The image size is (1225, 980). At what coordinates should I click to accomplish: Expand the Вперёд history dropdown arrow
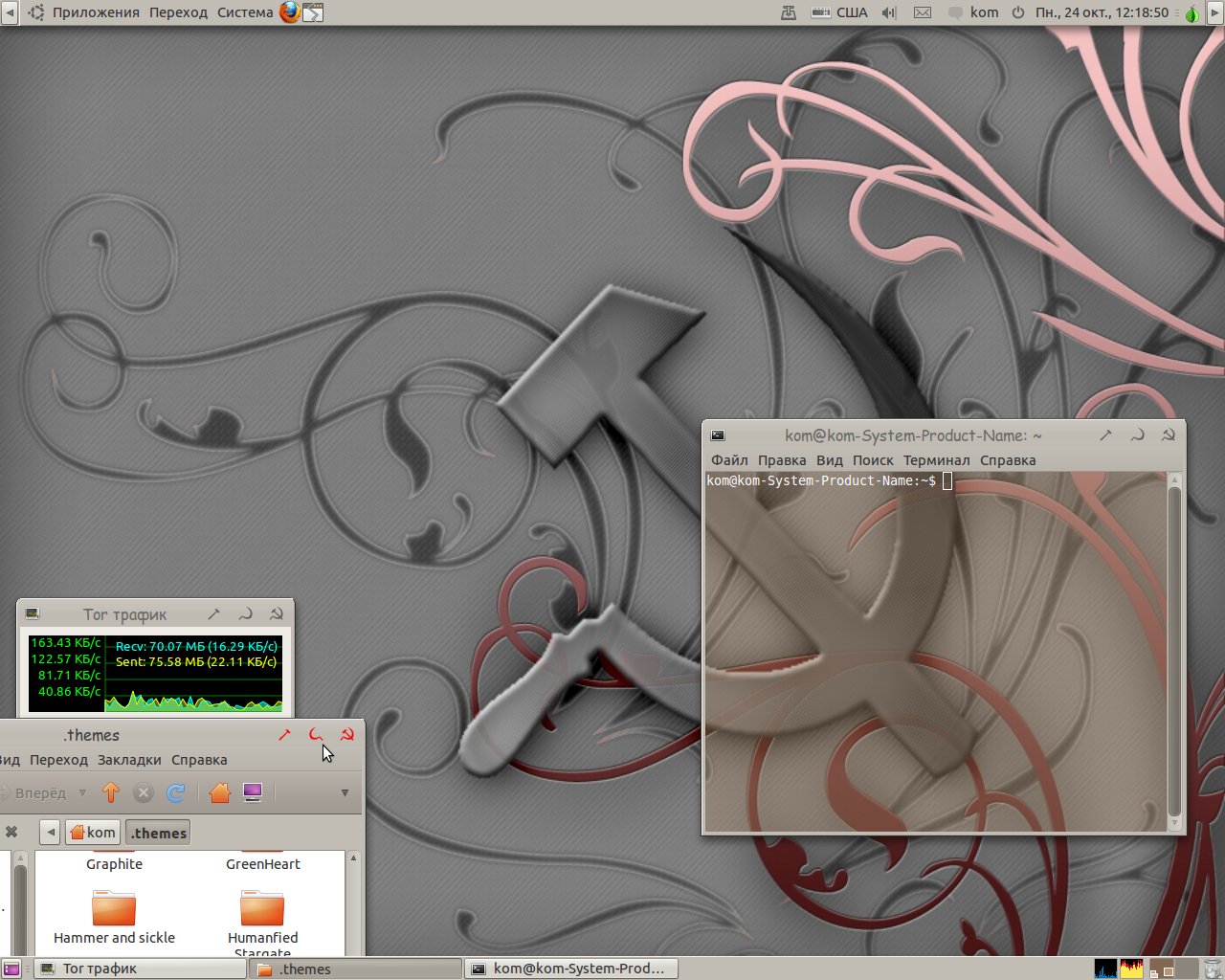[x=82, y=792]
